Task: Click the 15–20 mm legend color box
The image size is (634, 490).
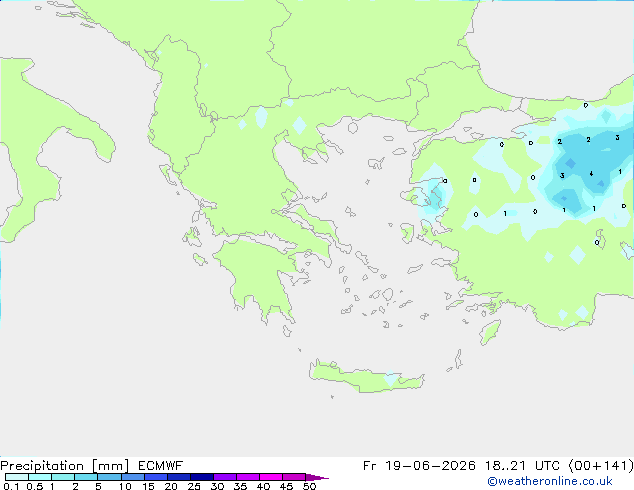Action: [156, 477]
